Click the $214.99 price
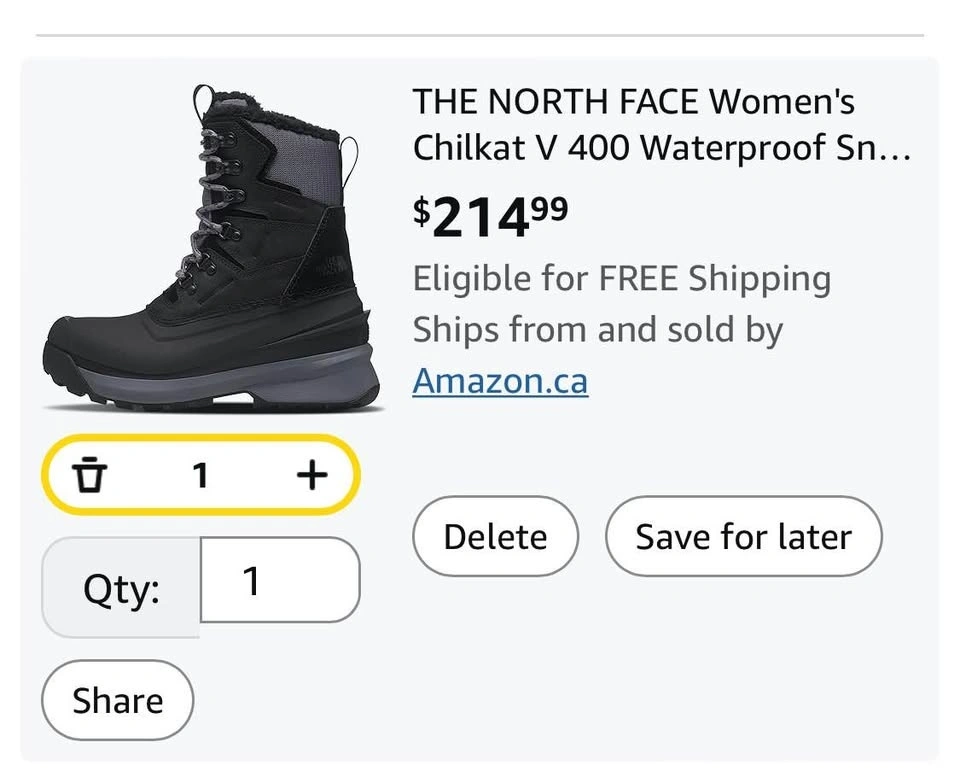The image size is (960, 777). click(x=490, y=216)
